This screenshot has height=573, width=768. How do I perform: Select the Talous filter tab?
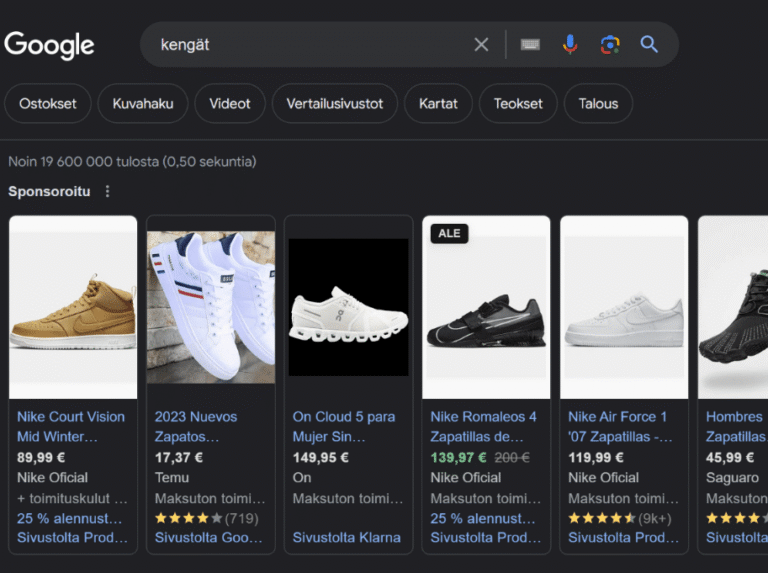(x=598, y=103)
